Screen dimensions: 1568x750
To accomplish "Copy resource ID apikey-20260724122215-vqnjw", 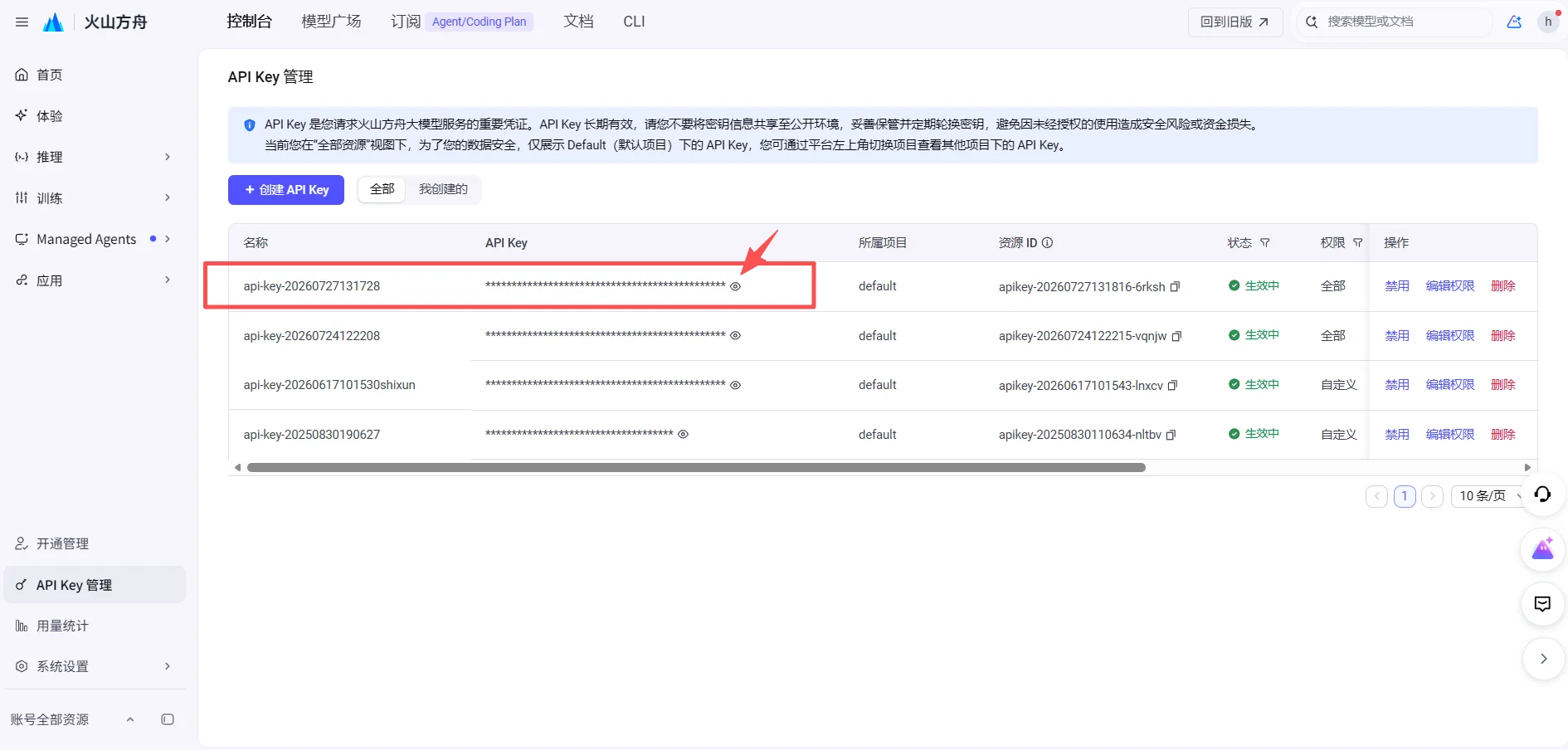I will 1176,336.
